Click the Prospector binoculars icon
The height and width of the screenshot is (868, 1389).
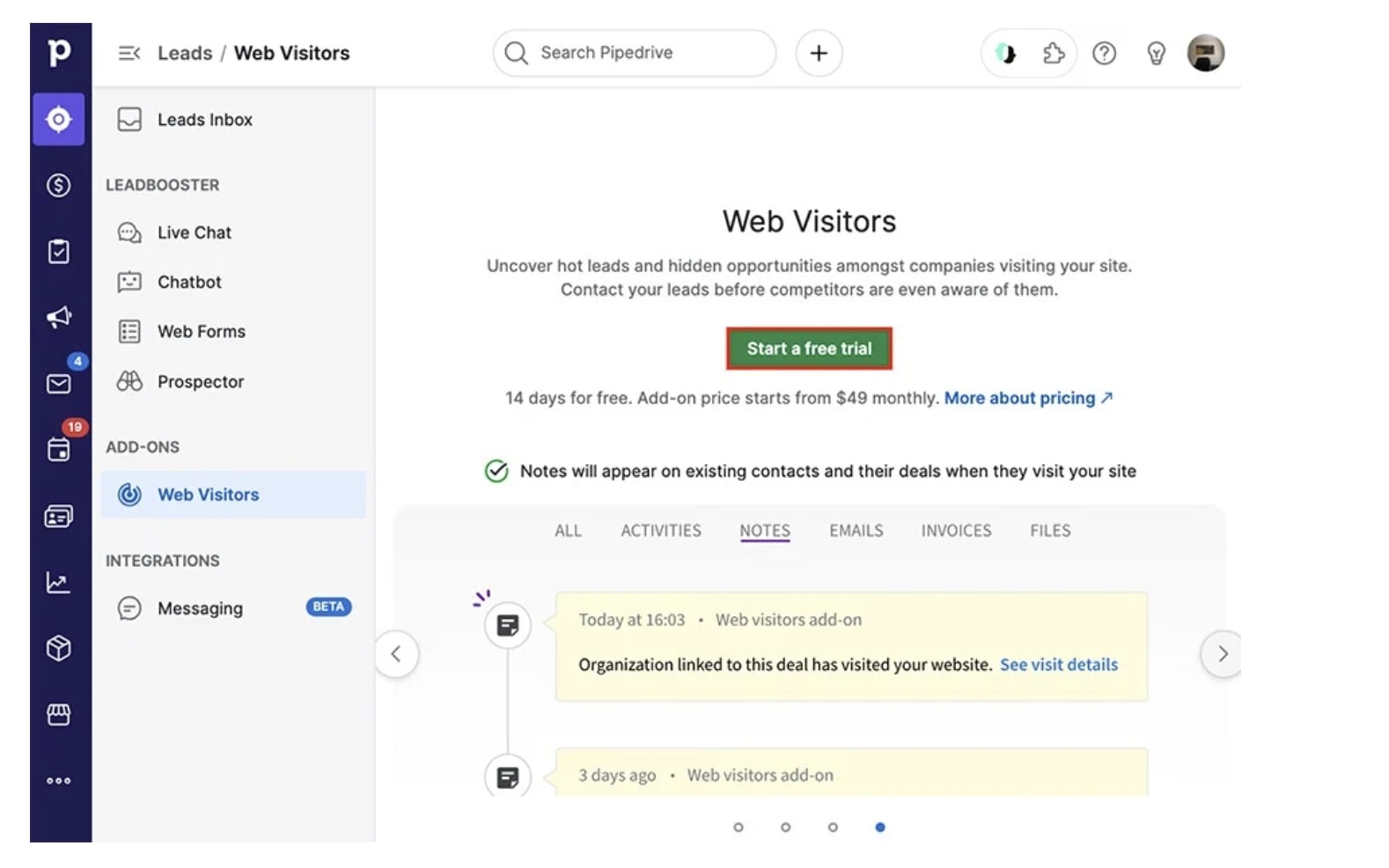[129, 381]
